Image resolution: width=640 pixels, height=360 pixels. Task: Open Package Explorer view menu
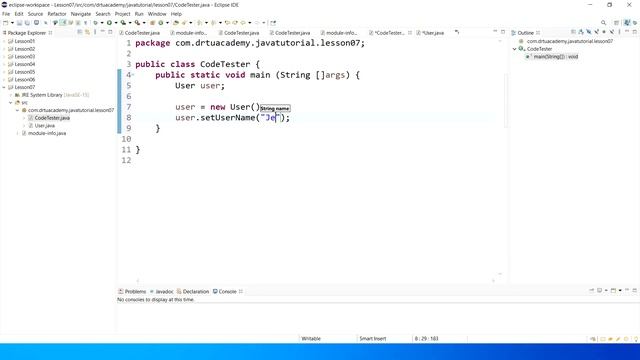click(95, 32)
